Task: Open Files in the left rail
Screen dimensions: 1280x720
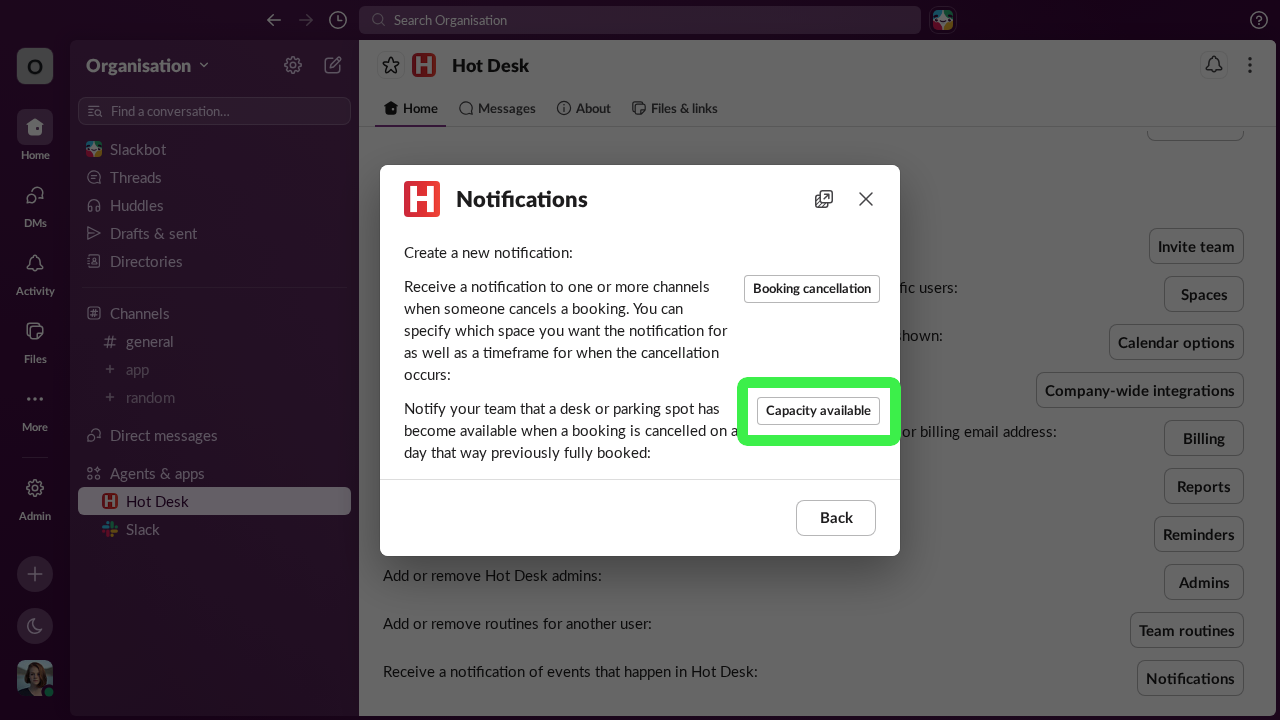Action: (x=35, y=340)
